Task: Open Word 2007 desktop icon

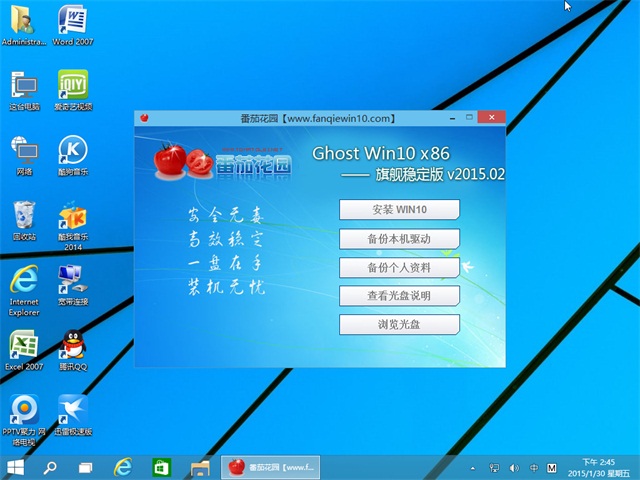Action: [73, 22]
